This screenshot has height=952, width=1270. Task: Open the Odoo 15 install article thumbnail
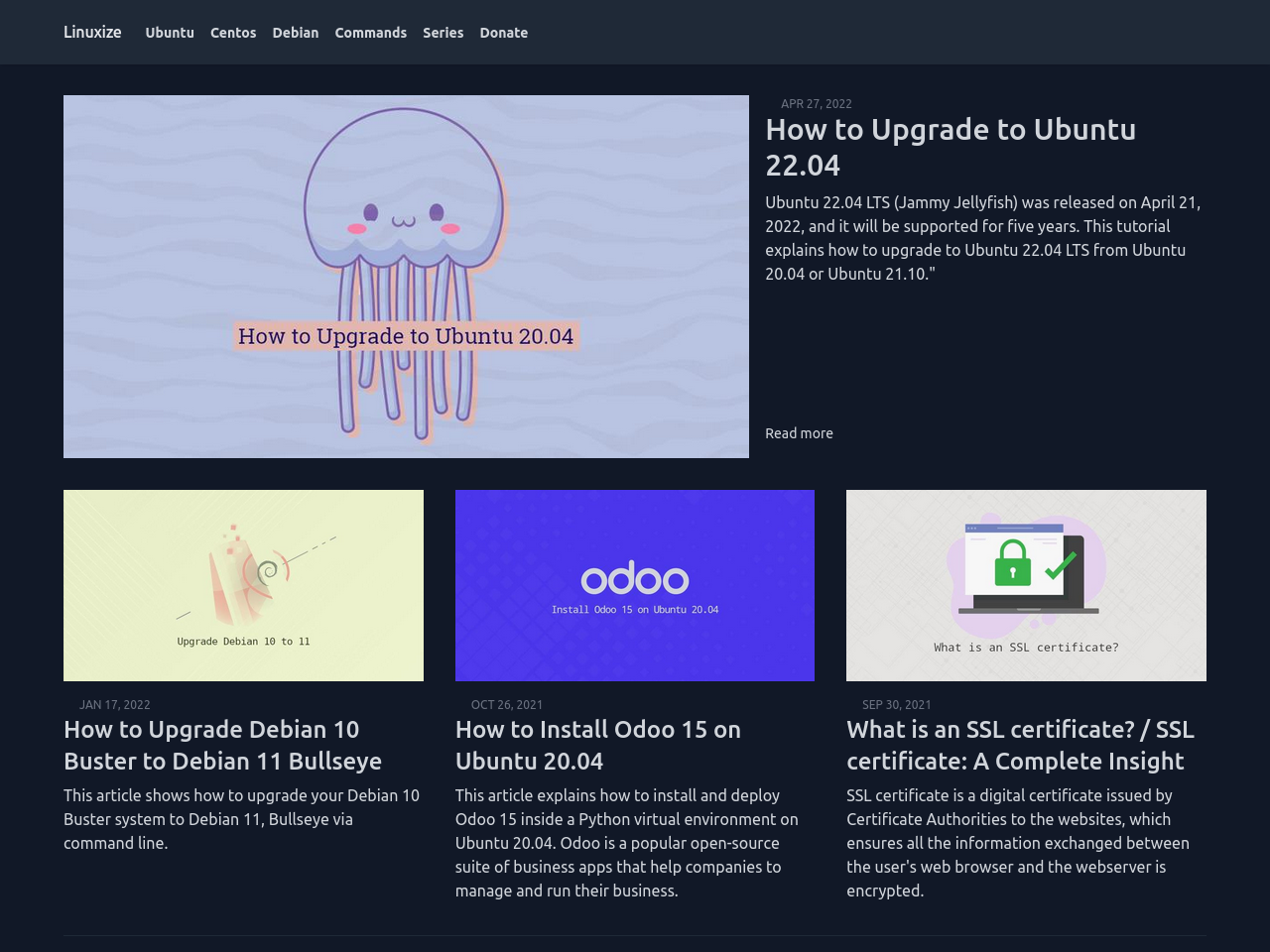pyautogui.click(x=635, y=585)
